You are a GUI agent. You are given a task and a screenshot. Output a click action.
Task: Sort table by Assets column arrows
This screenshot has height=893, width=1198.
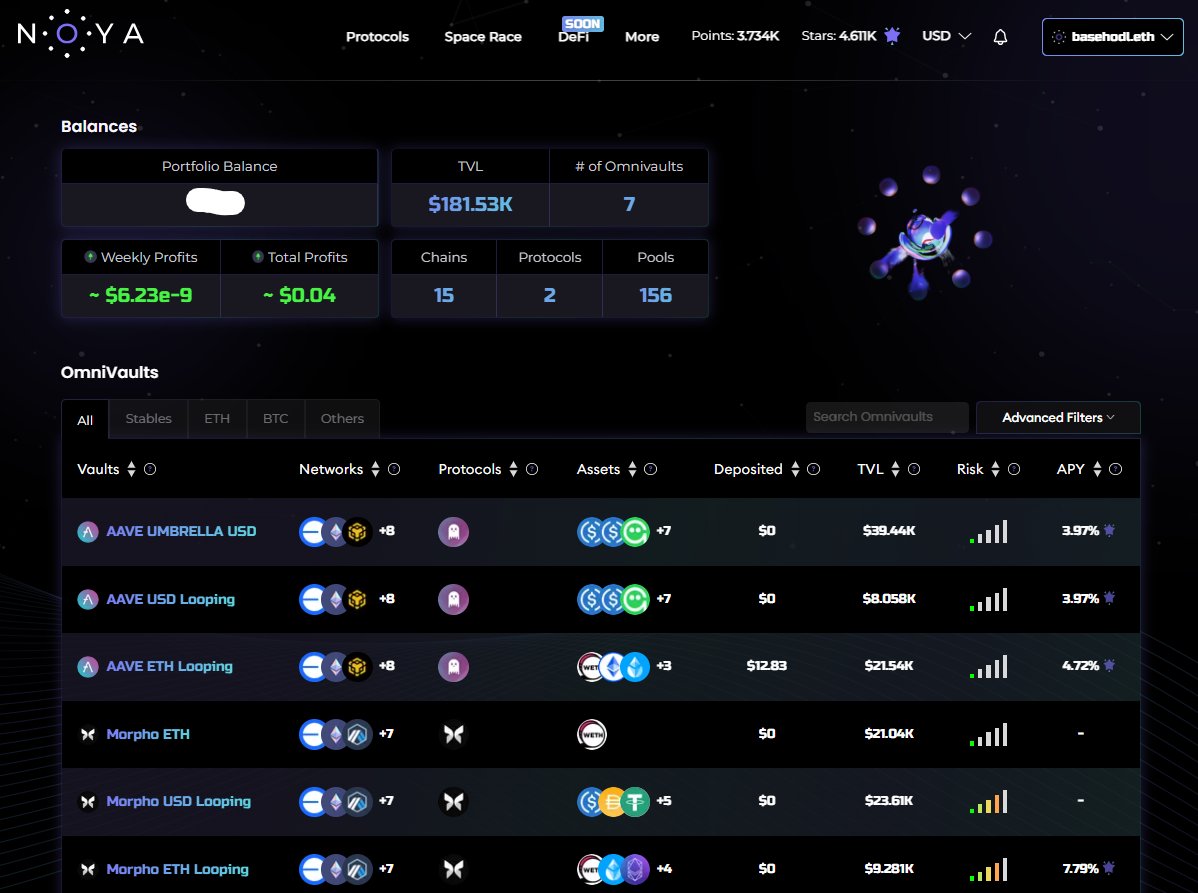pos(632,469)
